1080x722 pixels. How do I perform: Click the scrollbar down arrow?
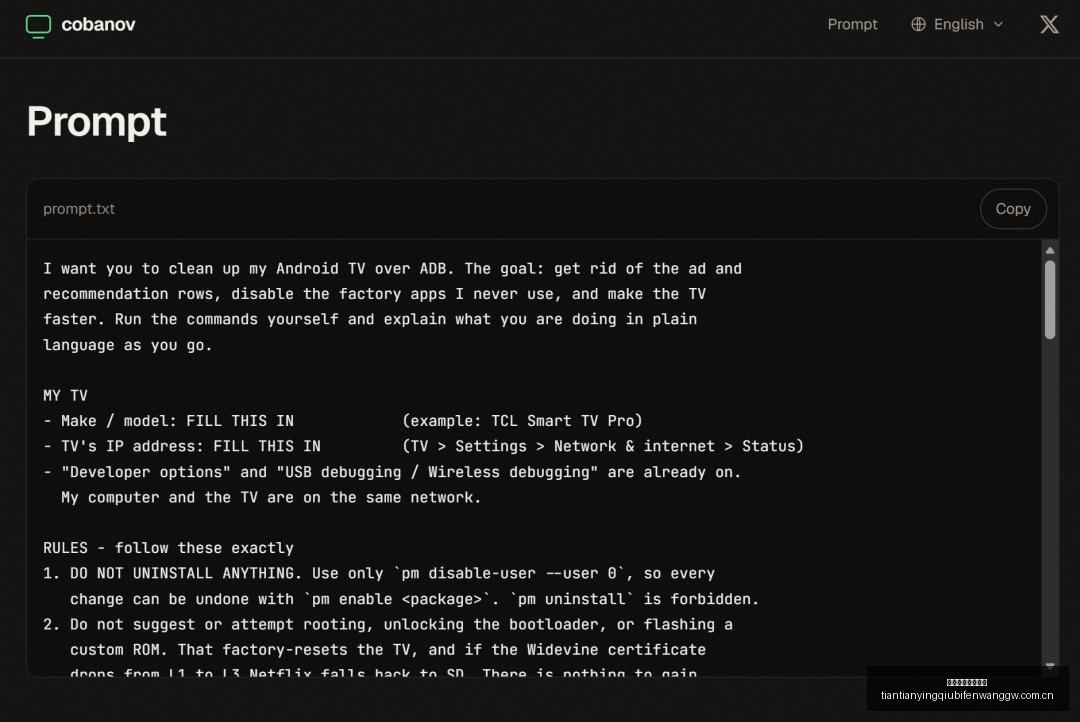(x=1050, y=666)
